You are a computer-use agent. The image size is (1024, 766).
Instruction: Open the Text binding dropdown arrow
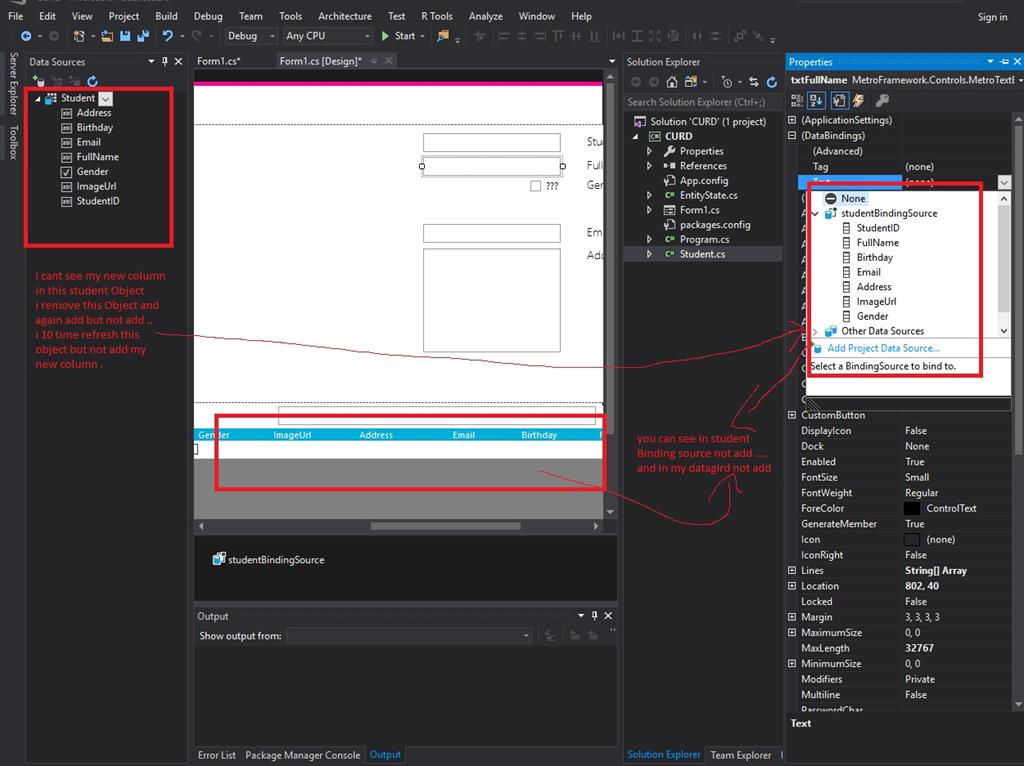click(x=1004, y=182)
